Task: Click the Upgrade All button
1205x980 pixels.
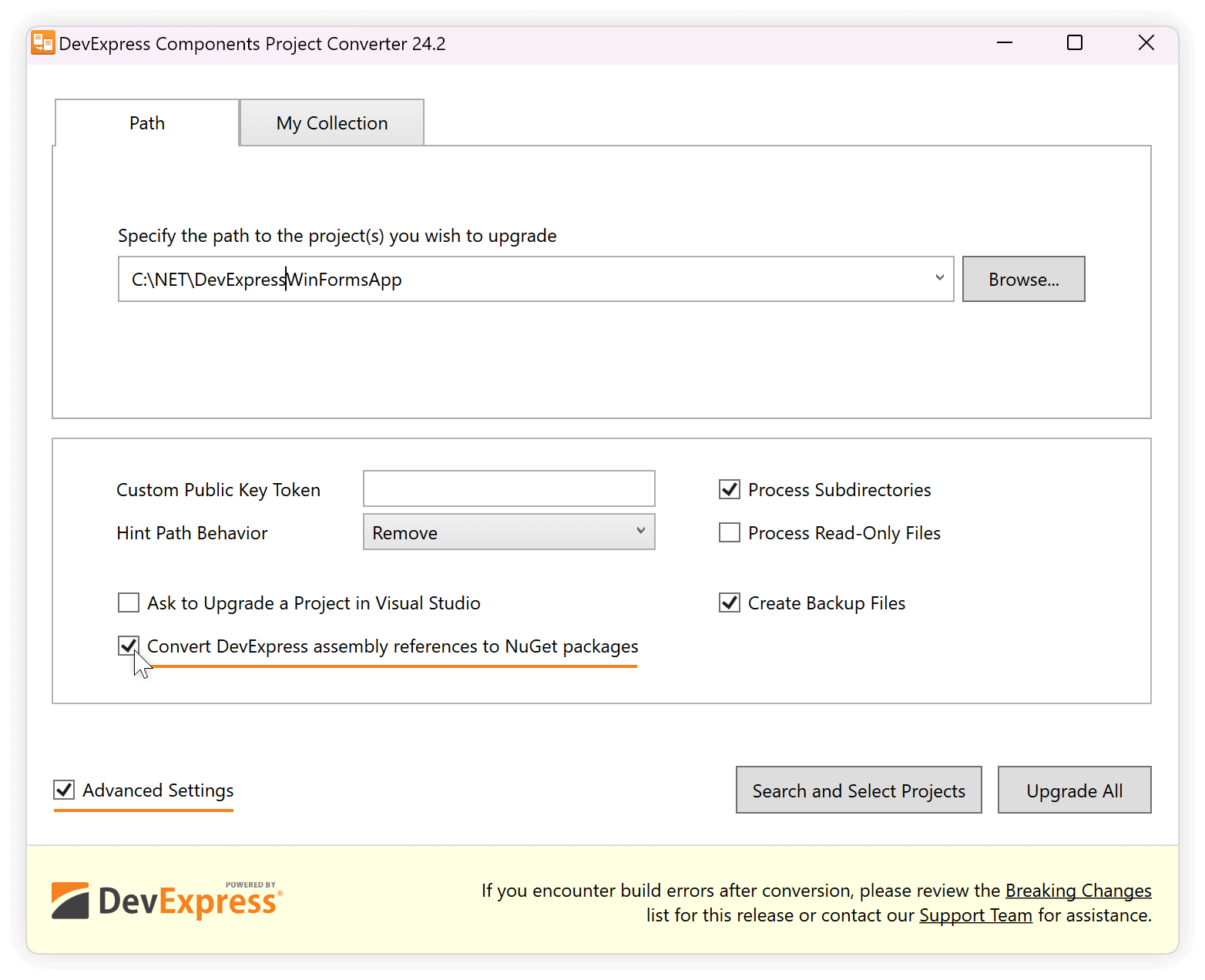Action: click(1074, 790)
